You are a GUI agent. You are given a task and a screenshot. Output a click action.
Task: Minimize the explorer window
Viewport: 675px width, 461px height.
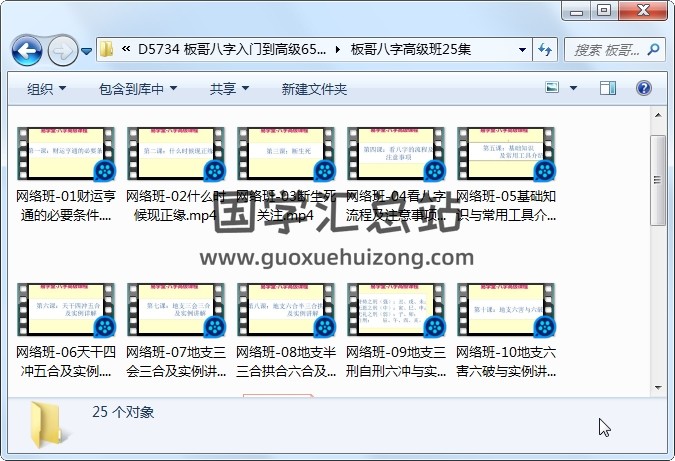[576, 11]
